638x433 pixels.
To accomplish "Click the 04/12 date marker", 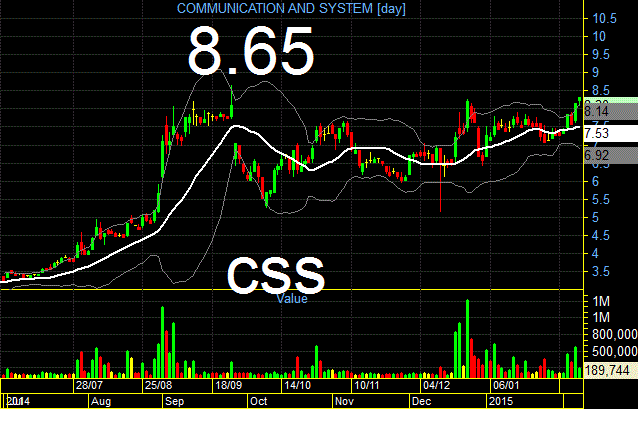I will tap(436, 385).
